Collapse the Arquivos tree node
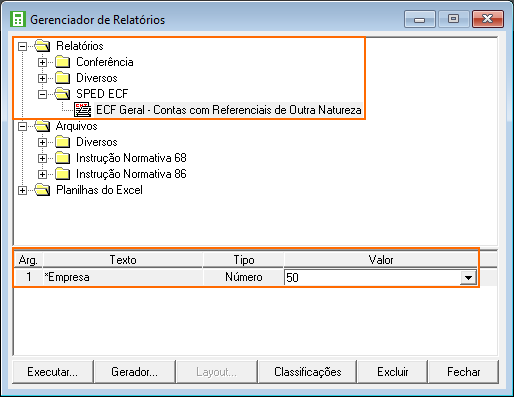 [x=22, y=126]
